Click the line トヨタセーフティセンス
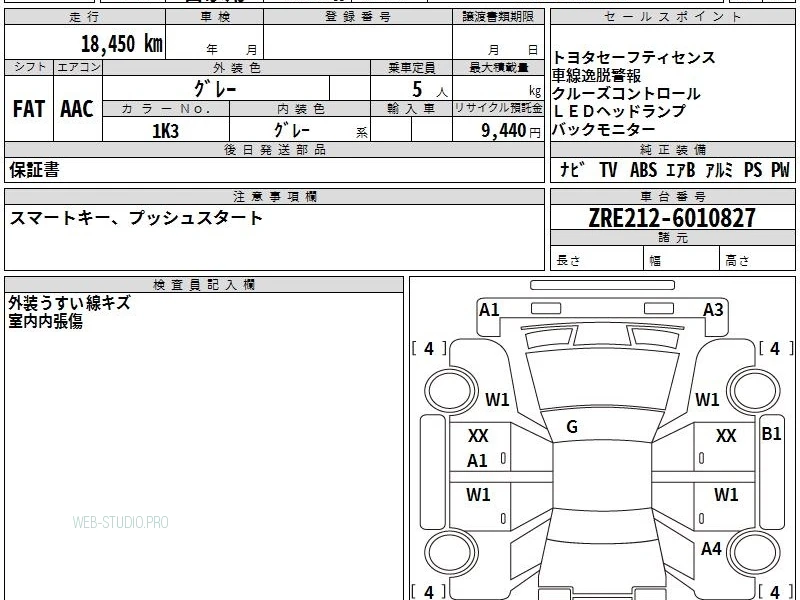Image resolution: width=800 pixels, height=600 pixels. [x=634, y=57]
